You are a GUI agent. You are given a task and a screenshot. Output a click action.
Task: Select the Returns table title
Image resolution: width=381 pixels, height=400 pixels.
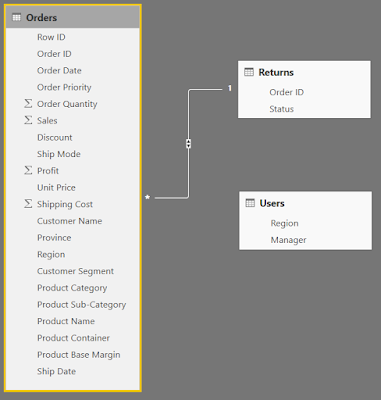point(276,72)
